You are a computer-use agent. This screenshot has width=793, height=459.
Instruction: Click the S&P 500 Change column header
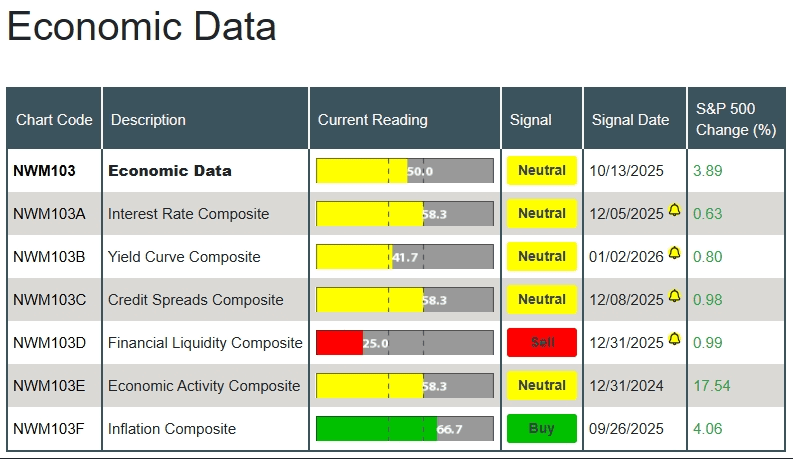click(x=735, y=119)
